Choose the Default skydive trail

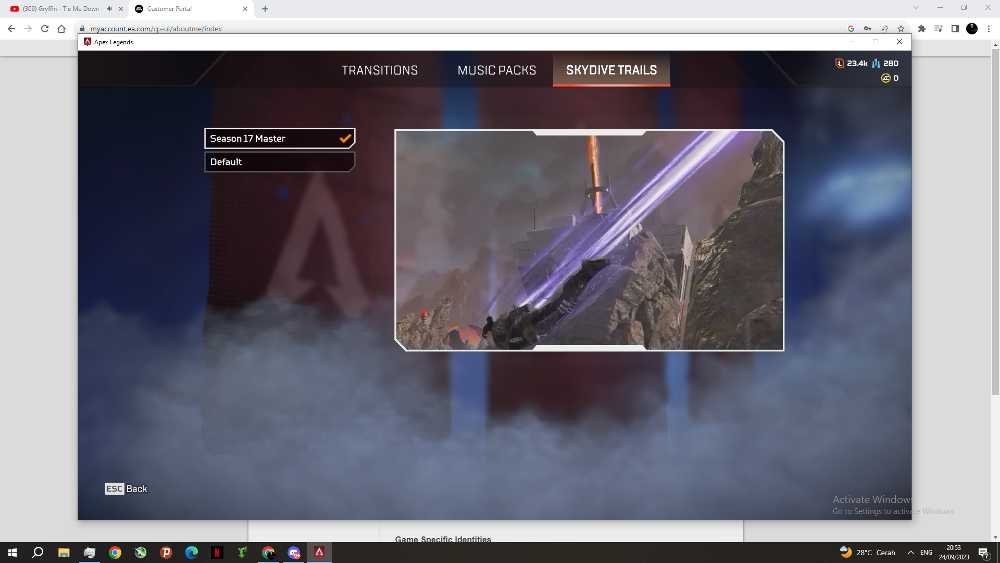point(279,162)
